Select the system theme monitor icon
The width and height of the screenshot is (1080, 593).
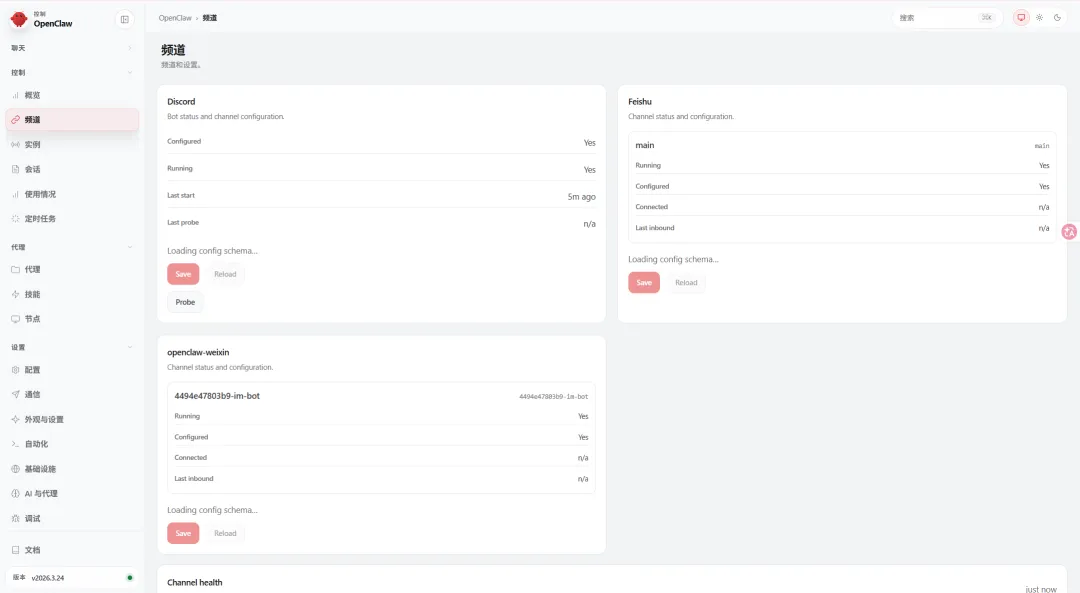pyautogui.click(x=1021, y=18)
